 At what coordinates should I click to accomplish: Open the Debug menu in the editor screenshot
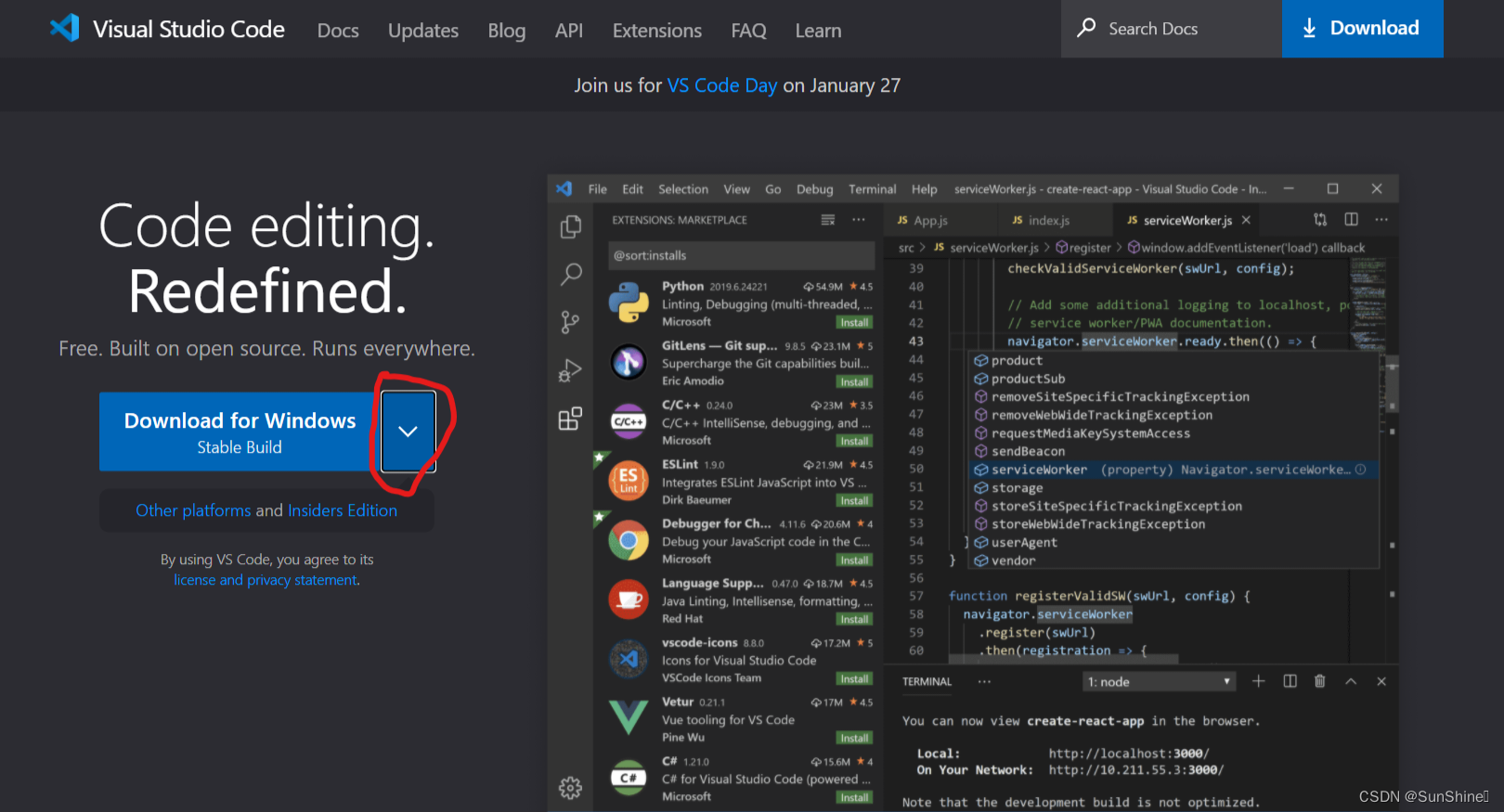pos(815,189)
